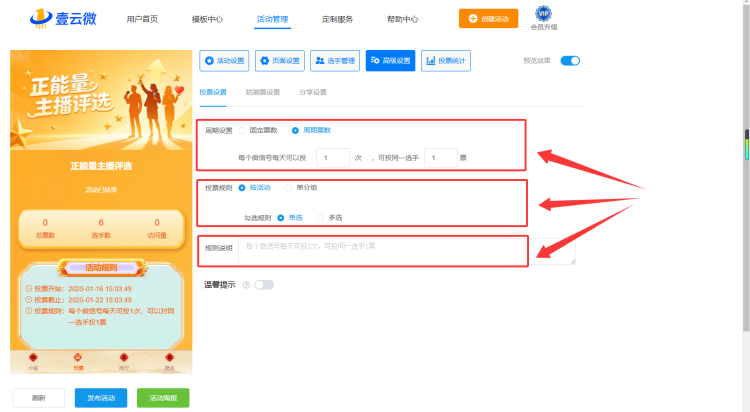Click the VIP 会员升级 badge
This screenshot has width=750, height=412.
click(x=544, y=18)
